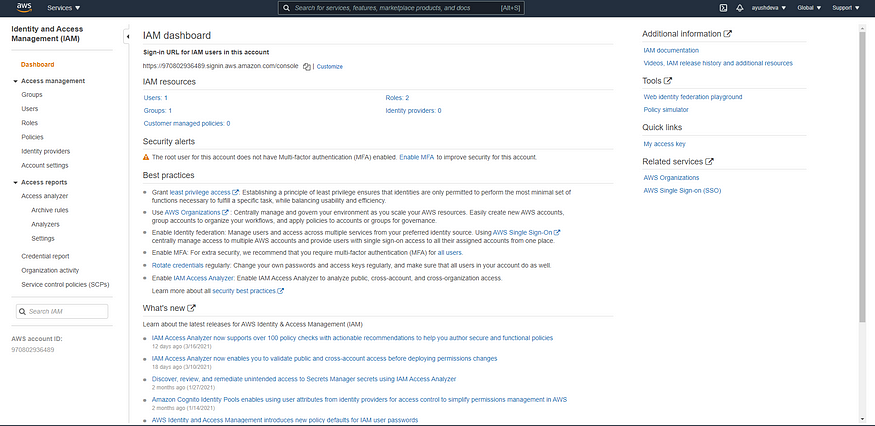Click the vertical page scrollbar
Screen dimensions: 875x426
click(863, 176)
